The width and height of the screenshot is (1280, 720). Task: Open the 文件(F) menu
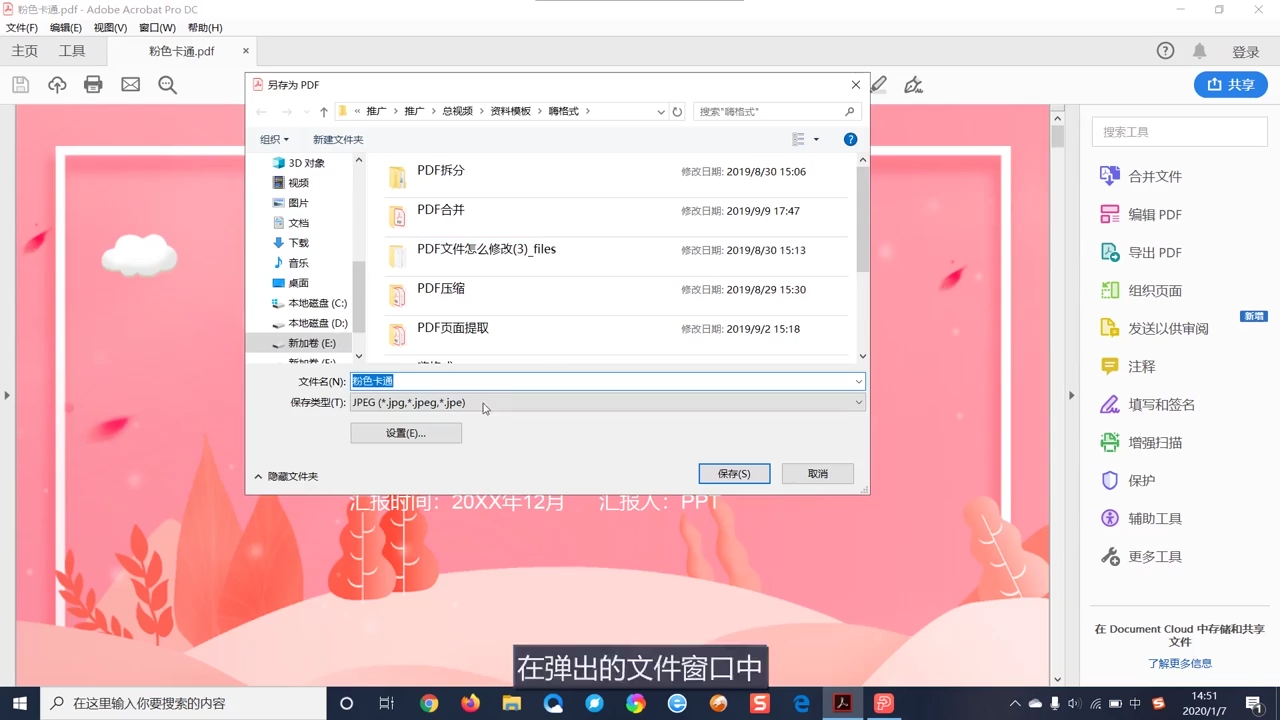pos(22,27)
